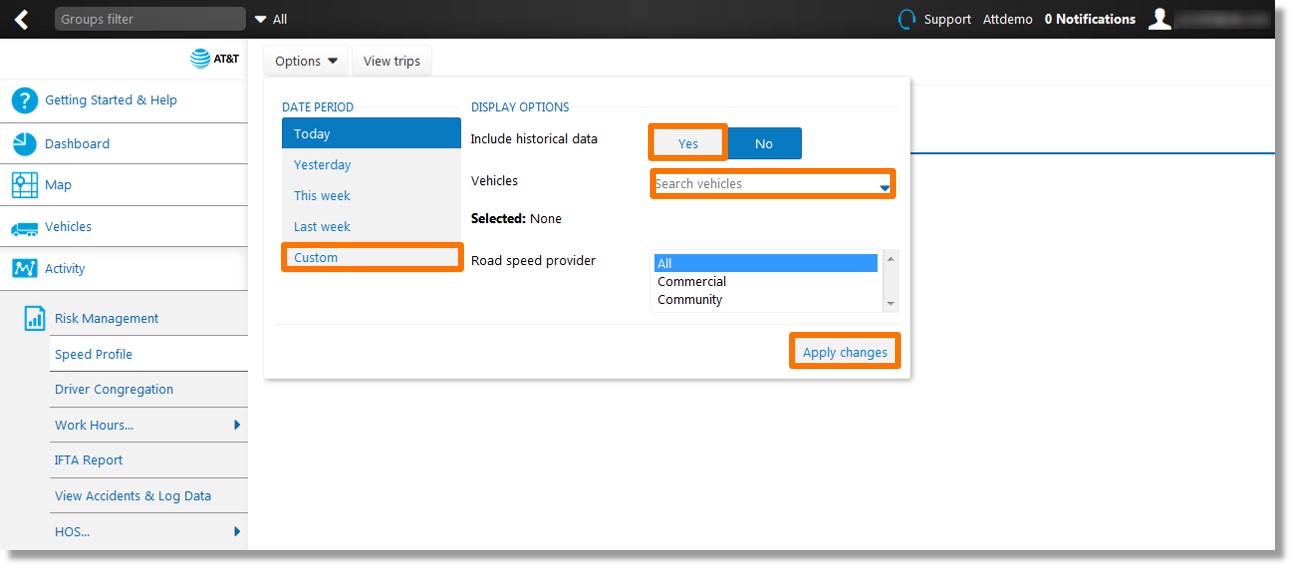Open Dashboard in sidebar
The height and width of the screenshot is (568, 1293).
coord(77,144)
